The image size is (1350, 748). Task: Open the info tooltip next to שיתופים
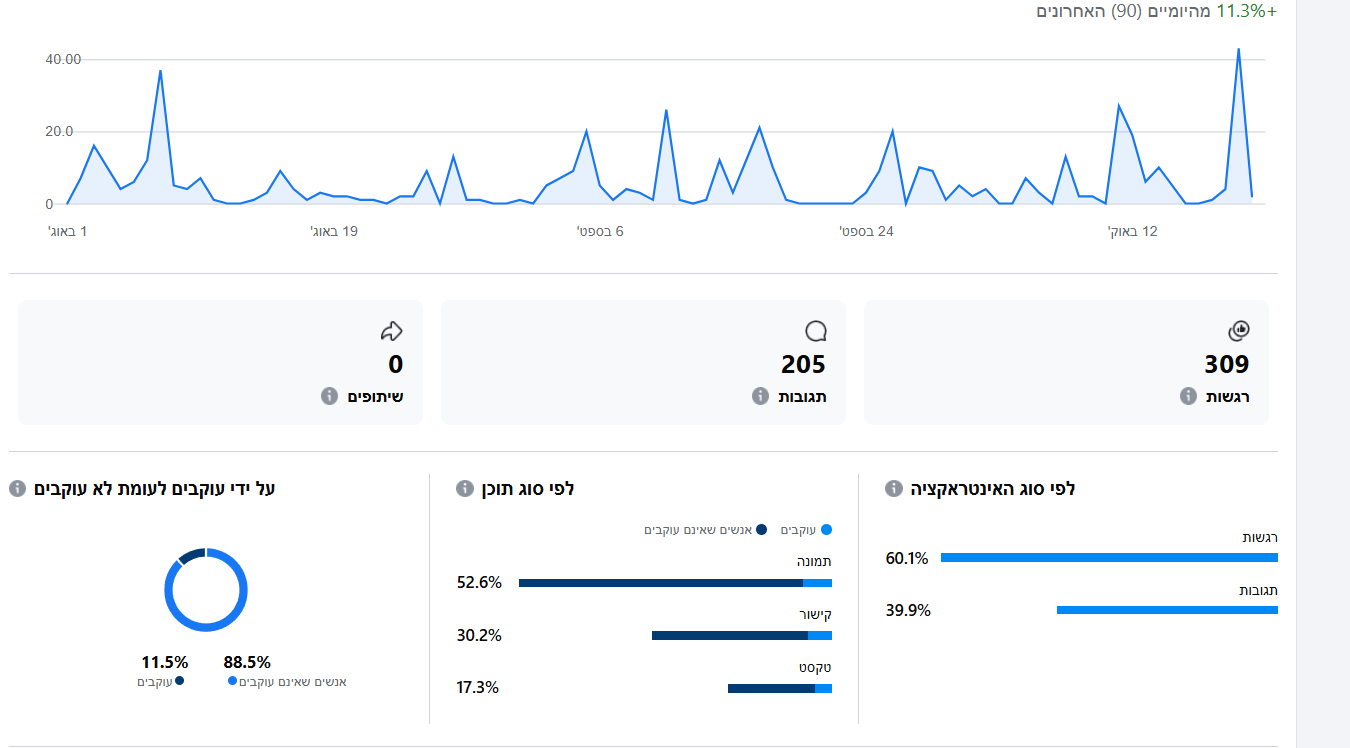click(330, 396)
